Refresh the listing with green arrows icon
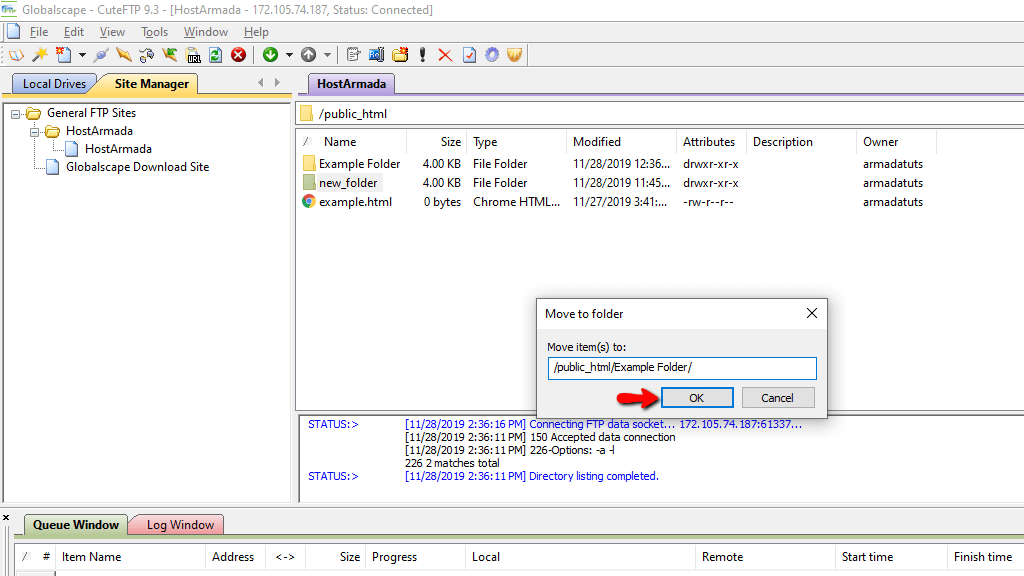This screenshot has height=576, width=1024. [x=216, y=55]
